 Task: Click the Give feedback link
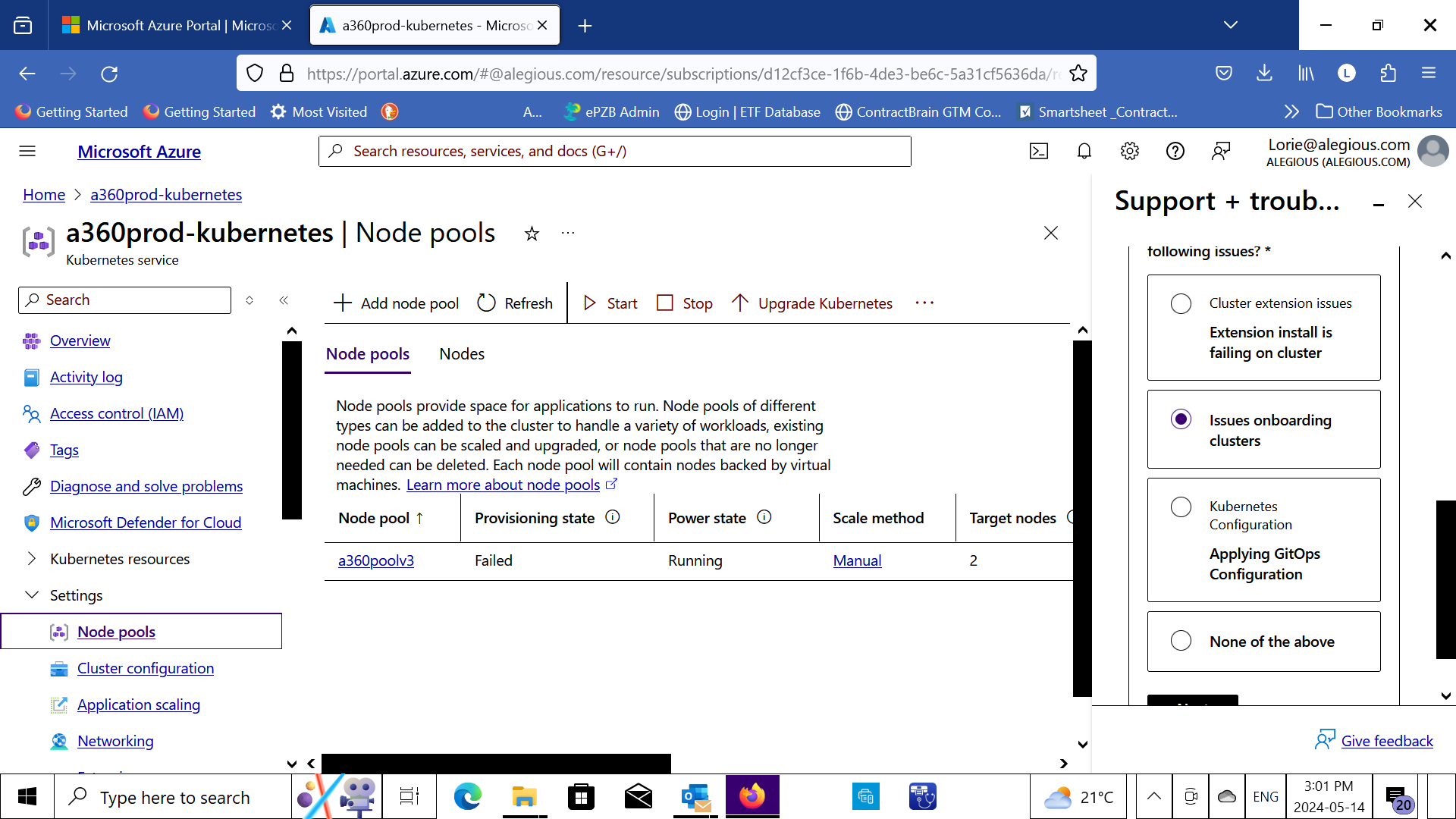[x=1387, y=741]
